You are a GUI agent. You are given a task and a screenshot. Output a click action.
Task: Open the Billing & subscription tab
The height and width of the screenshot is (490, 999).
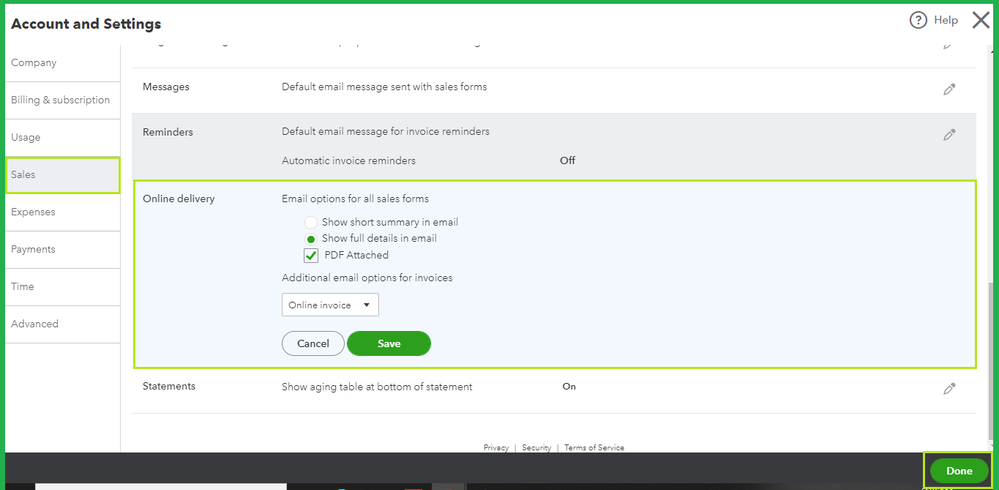[x=62, y=100]
